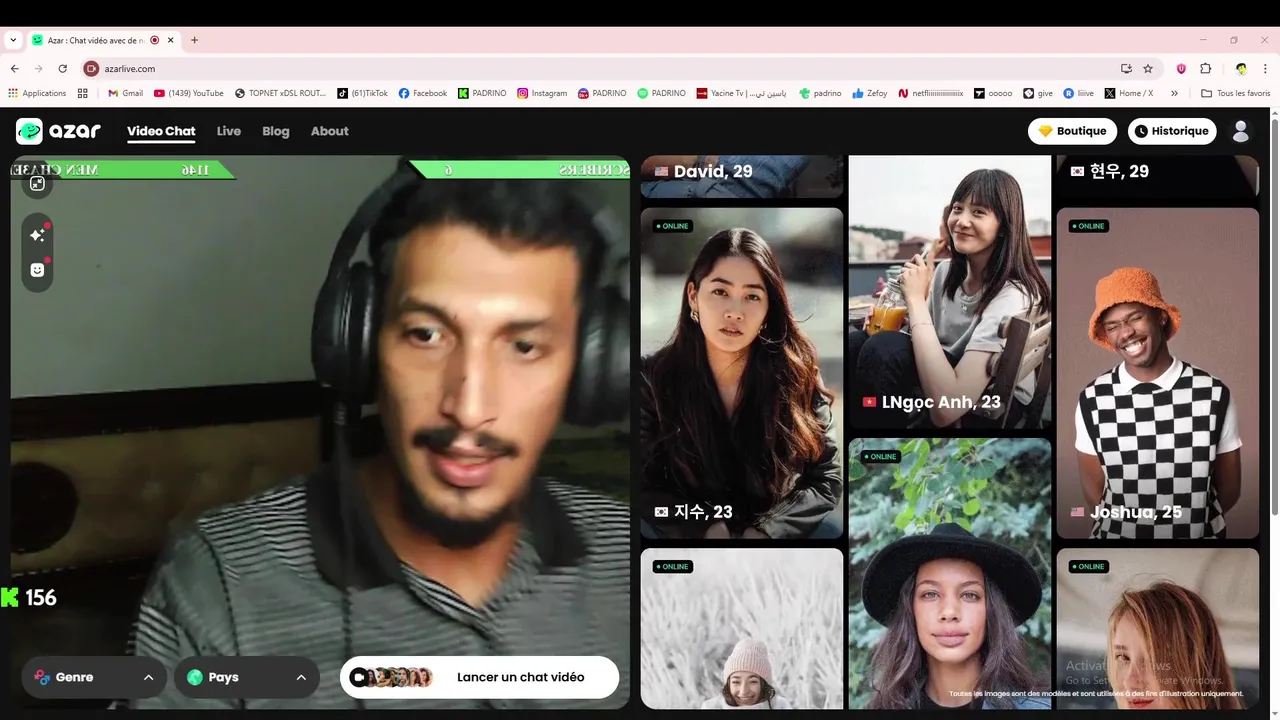Viewport: 1280px width, 720px height.
Task: Open the Tous les favoris folder
Action: tap(1235, 93)
